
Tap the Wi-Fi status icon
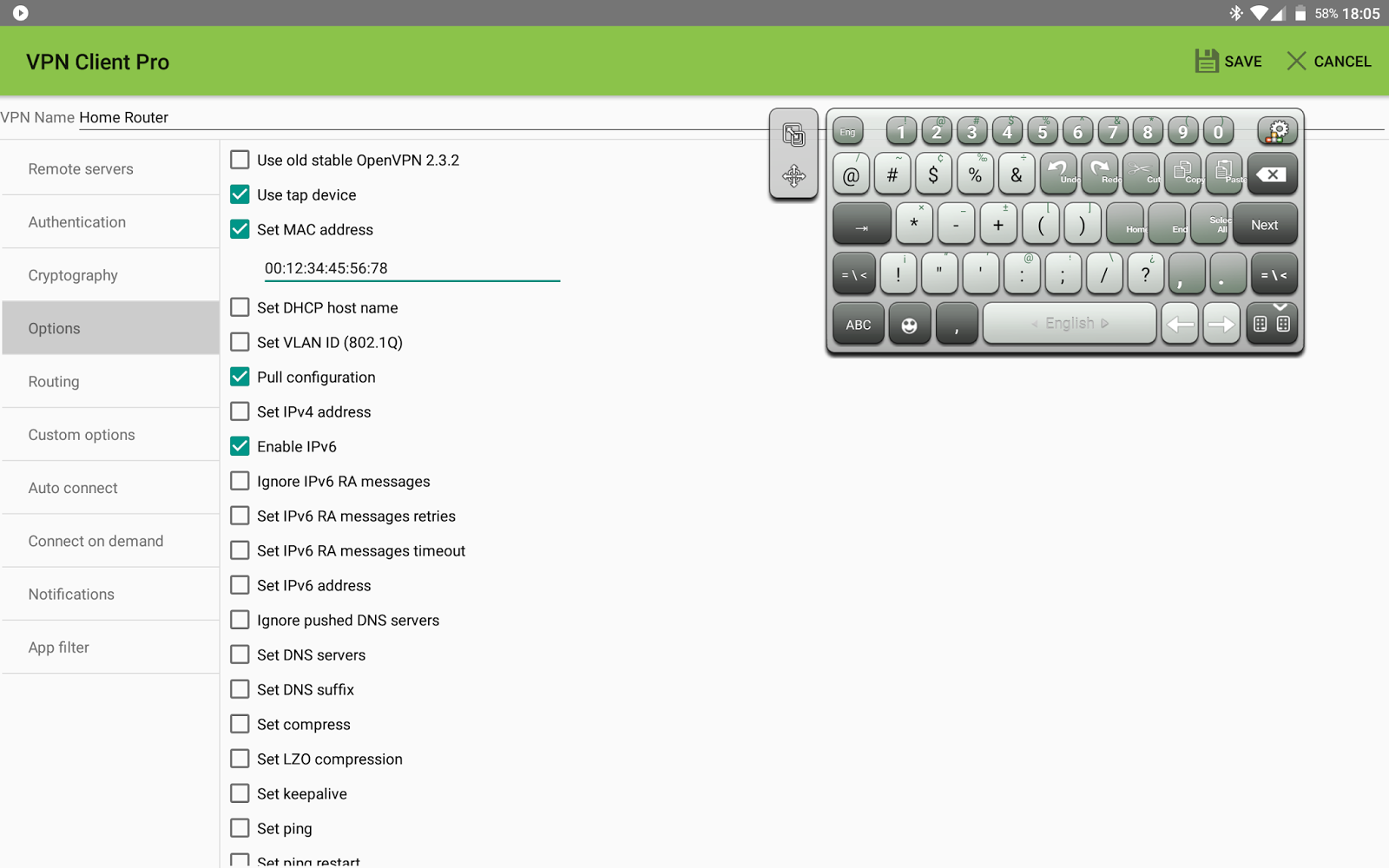1259,13
